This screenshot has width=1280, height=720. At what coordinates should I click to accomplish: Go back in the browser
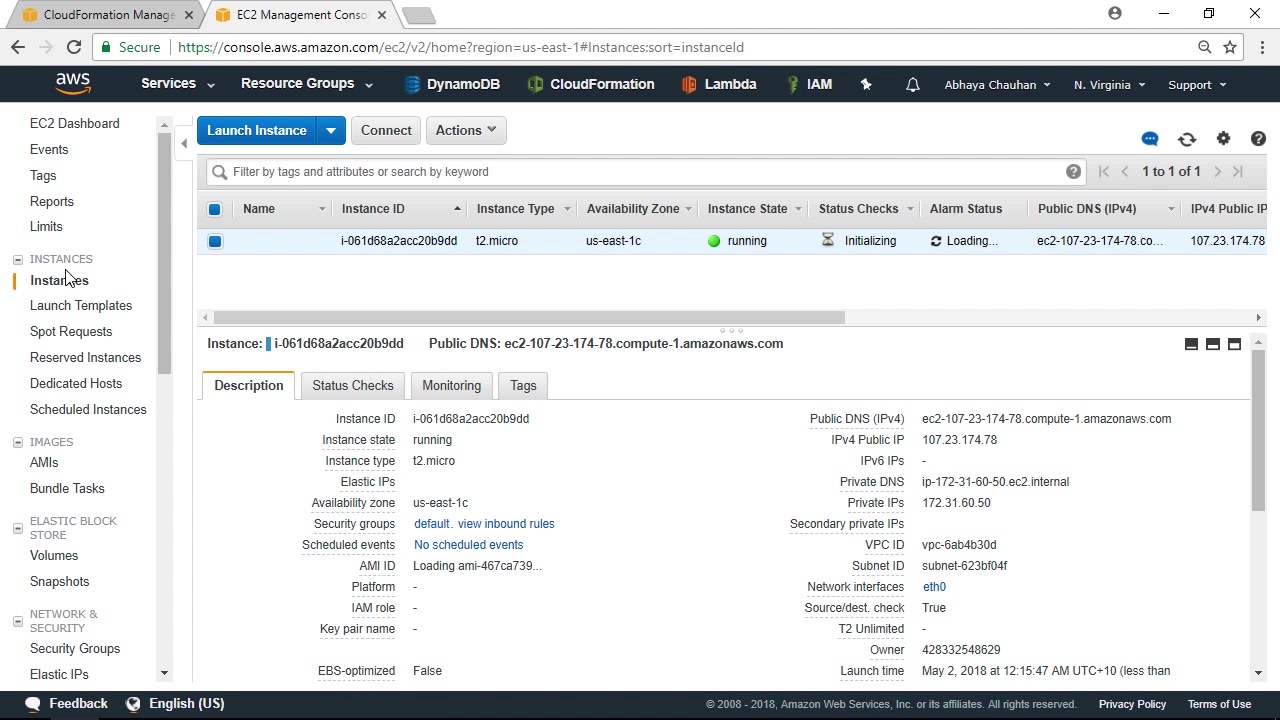click(18, 47)
